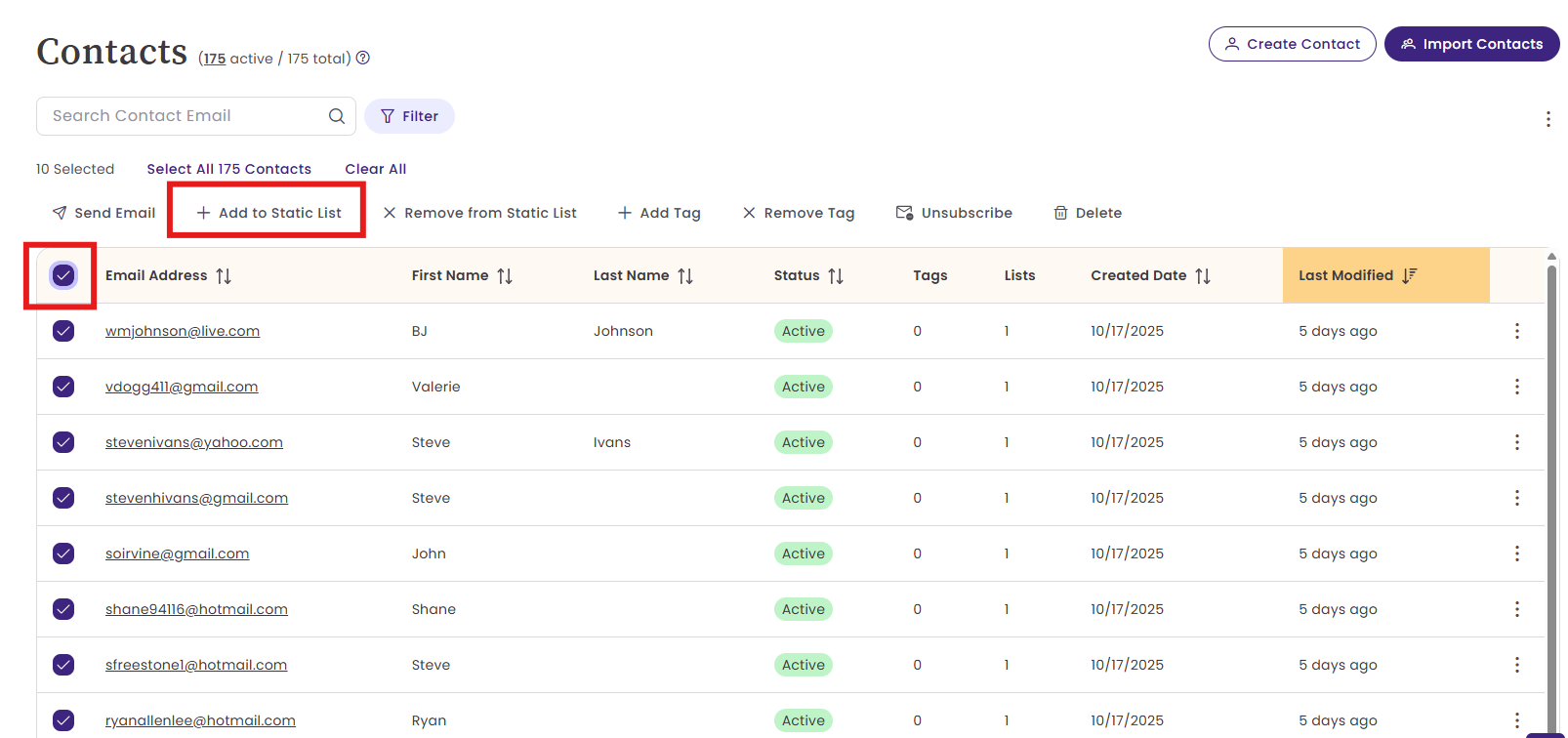This screenshot has height=738, width=1568.
Task: Click Delete bulk action
Action: click(1088, 213)
